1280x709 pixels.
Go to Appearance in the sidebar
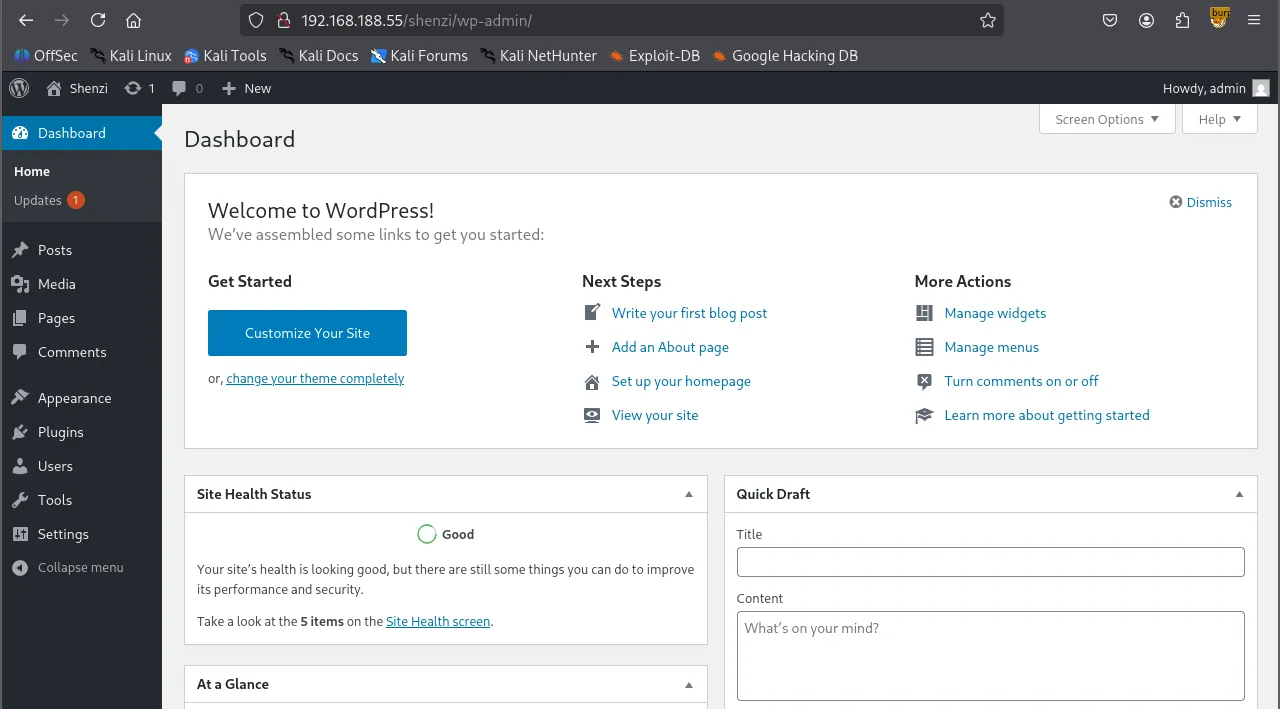[74, 398]
